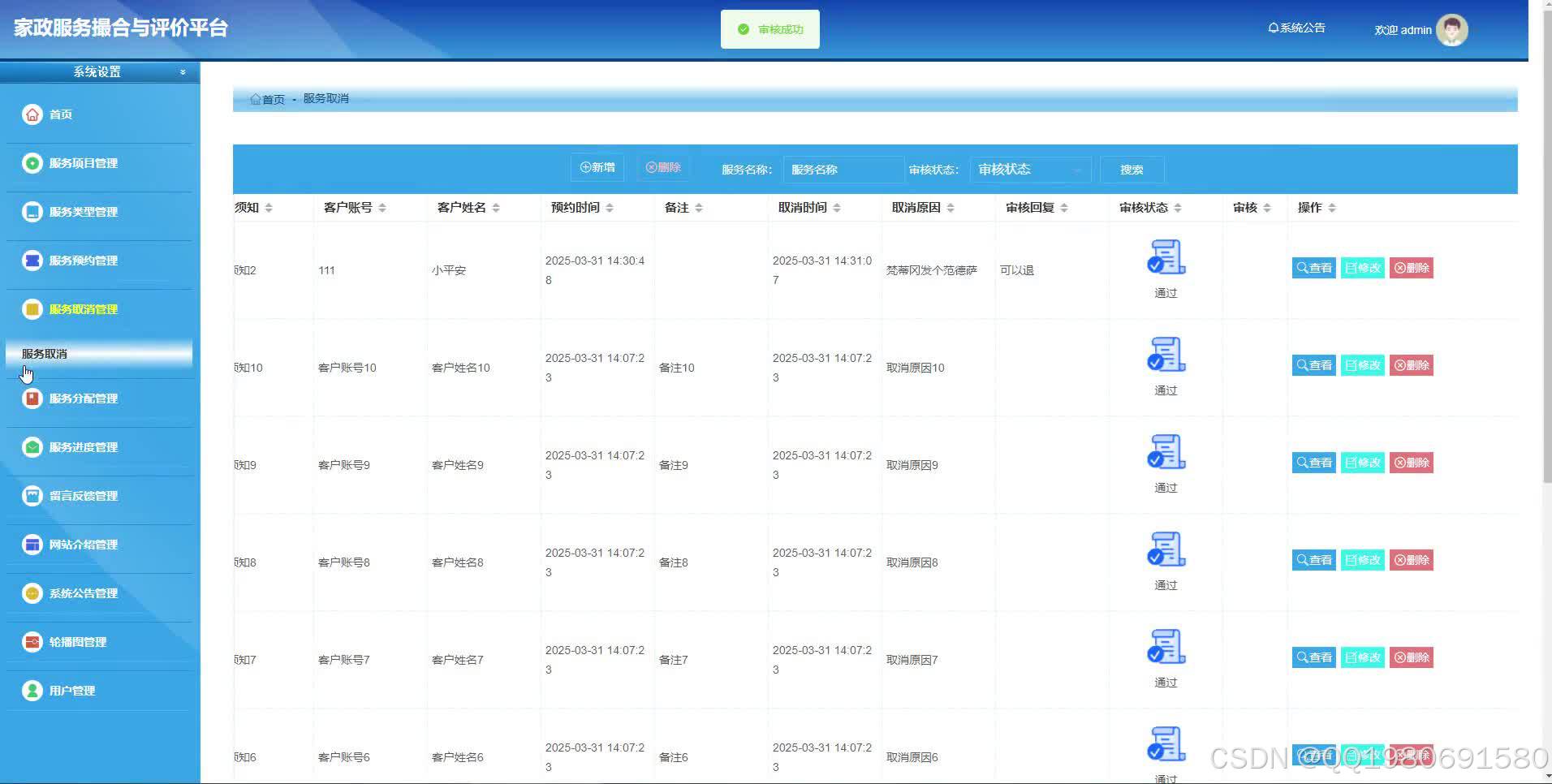Sort by 取消原因 column arrows
This screenshot has height=784, width=1552.
coord(951,208)
